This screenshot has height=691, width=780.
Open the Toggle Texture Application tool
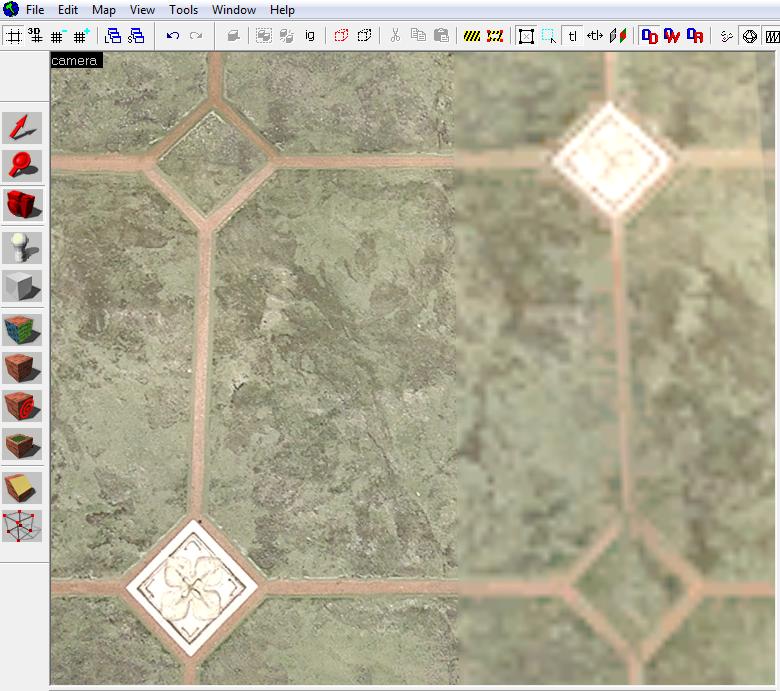tap(22, 329)
